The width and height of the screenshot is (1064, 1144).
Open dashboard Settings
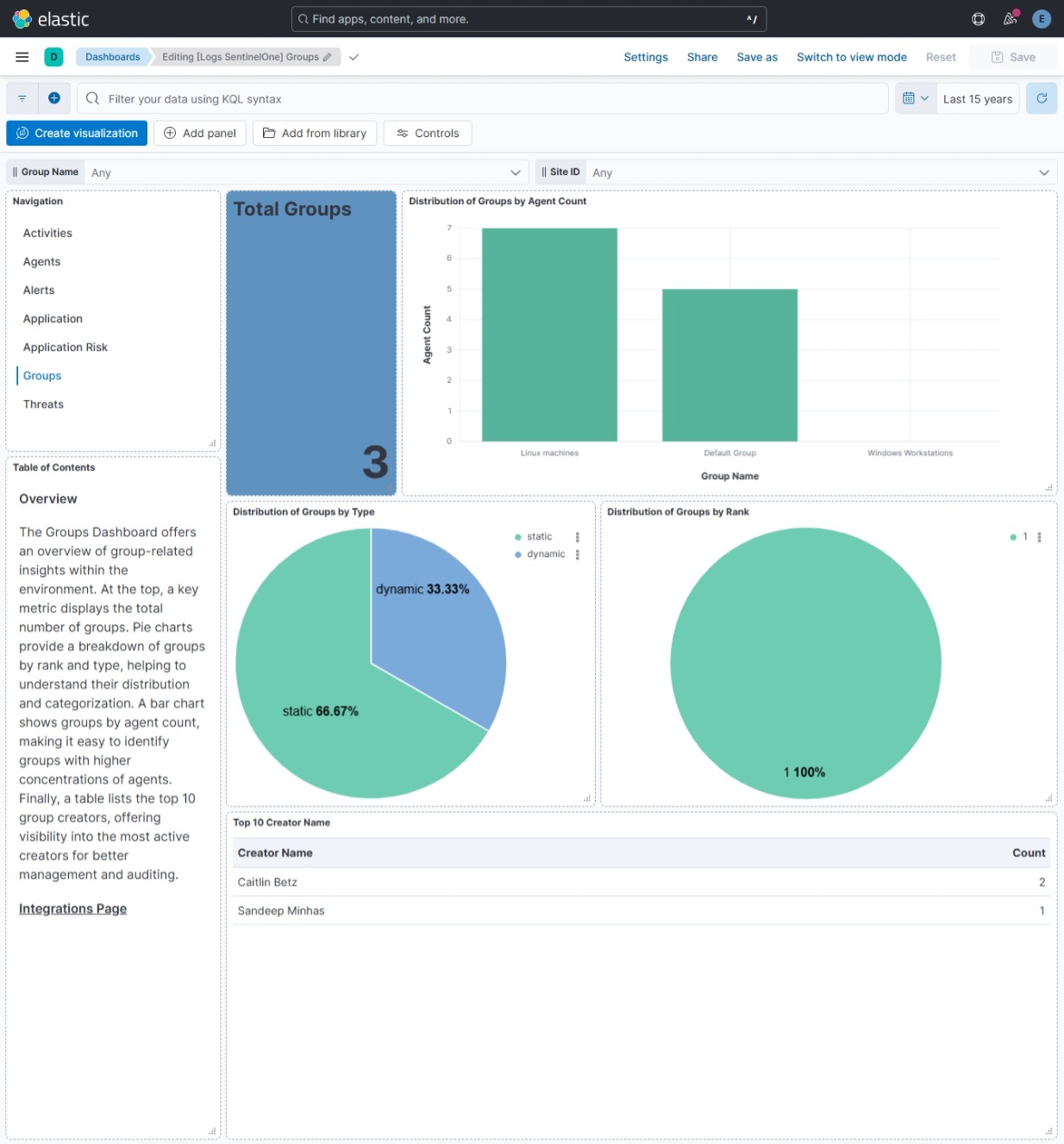[x=646, y=57]
